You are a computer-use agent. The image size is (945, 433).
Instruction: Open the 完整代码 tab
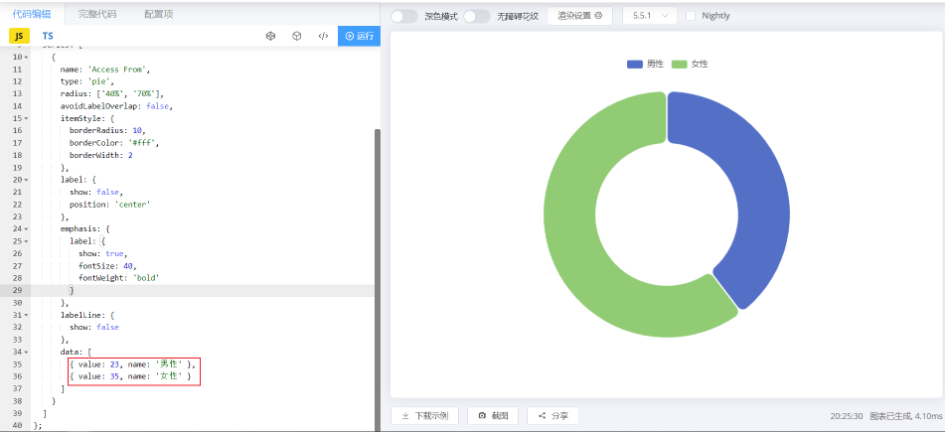pos(97,14)
